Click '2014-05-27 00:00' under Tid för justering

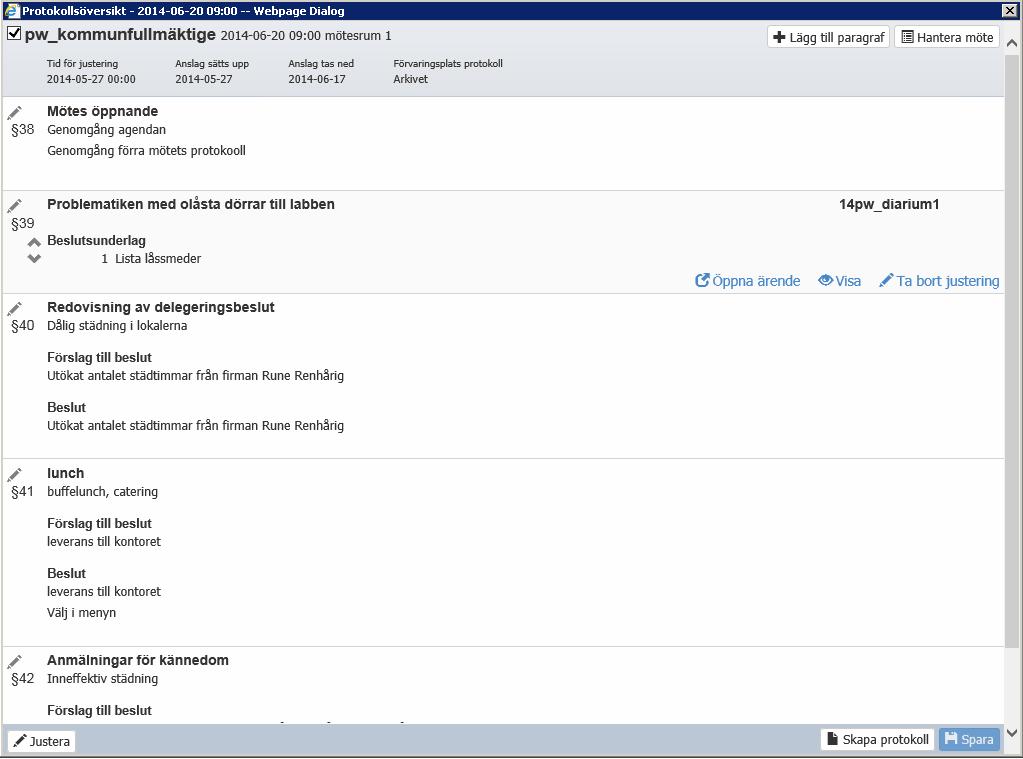91,79
